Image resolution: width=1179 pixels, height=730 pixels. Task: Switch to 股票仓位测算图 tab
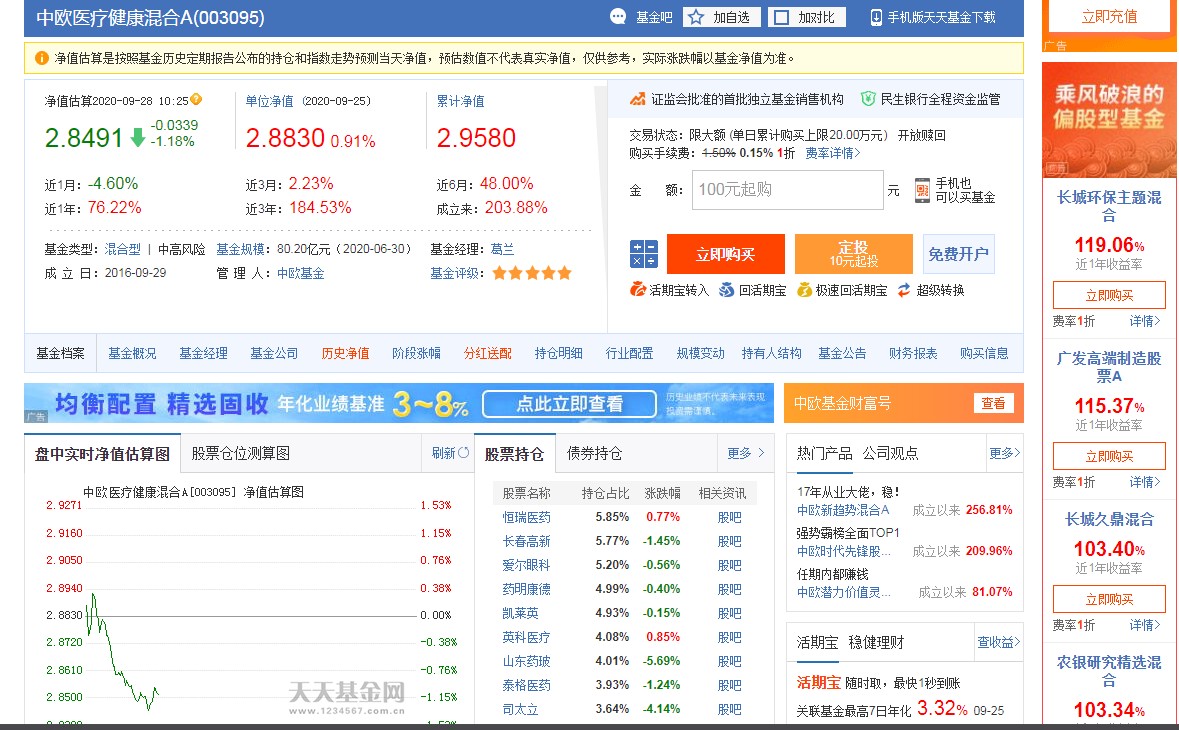[x=241, y=453]
